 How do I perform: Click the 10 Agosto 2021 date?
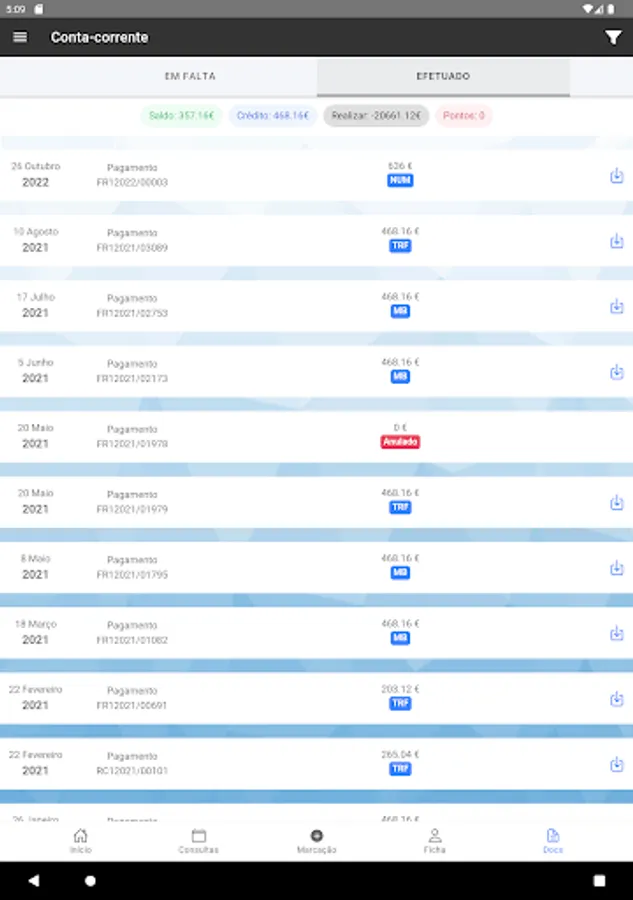click(36, 240)
